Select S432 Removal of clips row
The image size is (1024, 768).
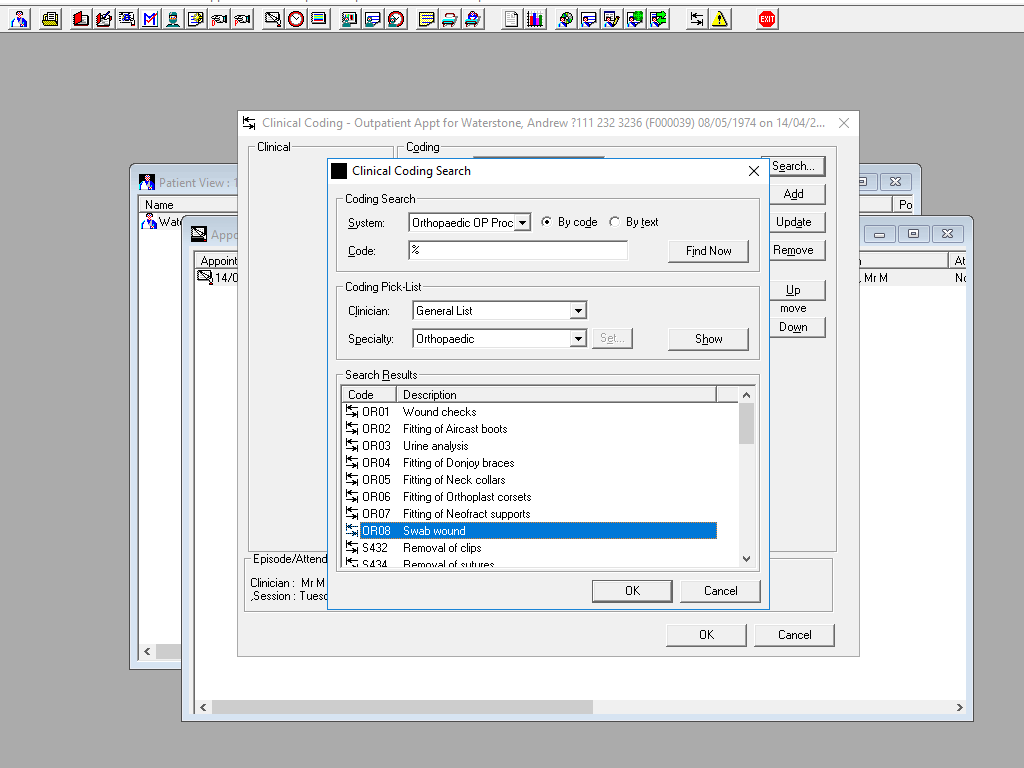[530, 548]
